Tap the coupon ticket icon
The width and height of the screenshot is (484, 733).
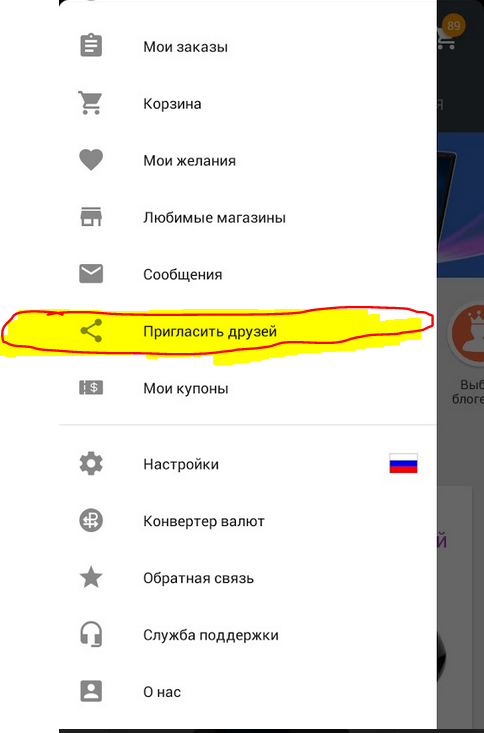click(91, 387)
